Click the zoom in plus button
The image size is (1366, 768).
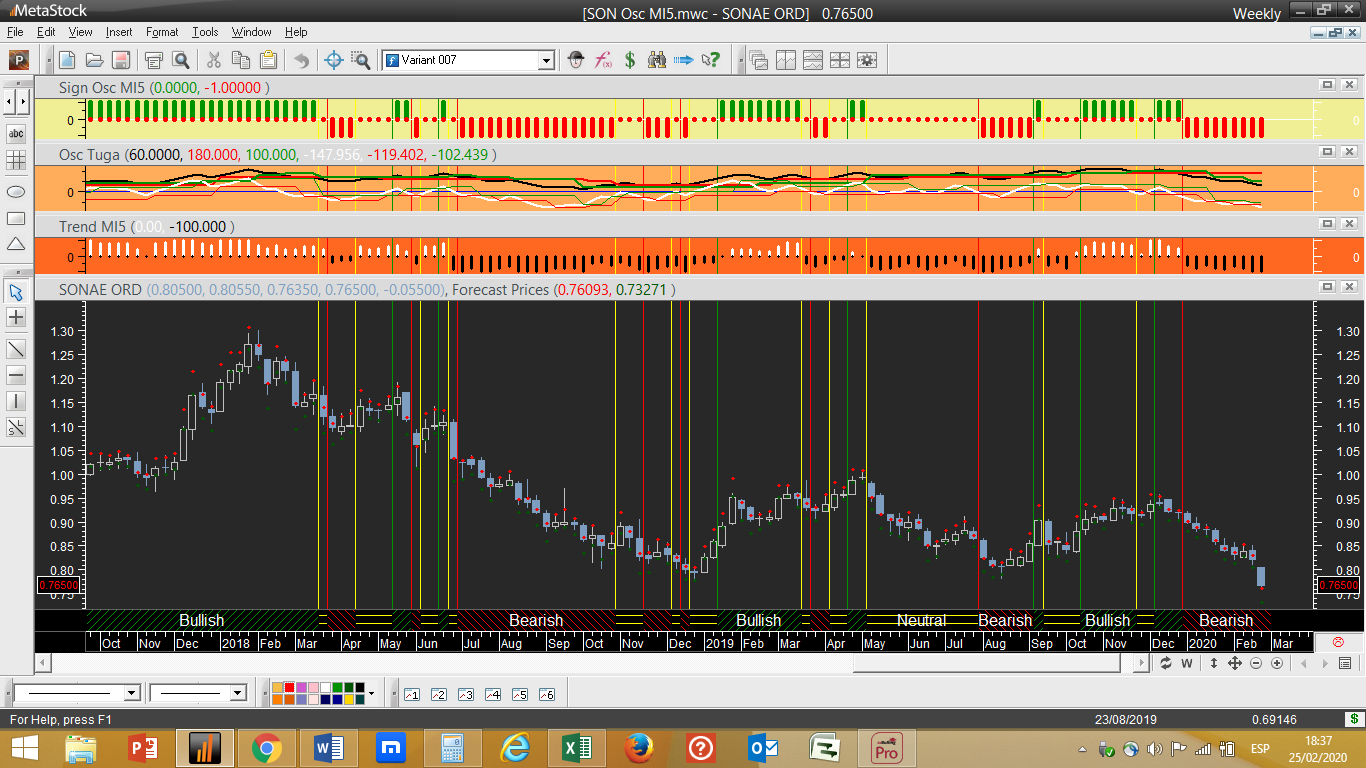pyautogui.click(x=1277, y=664)
